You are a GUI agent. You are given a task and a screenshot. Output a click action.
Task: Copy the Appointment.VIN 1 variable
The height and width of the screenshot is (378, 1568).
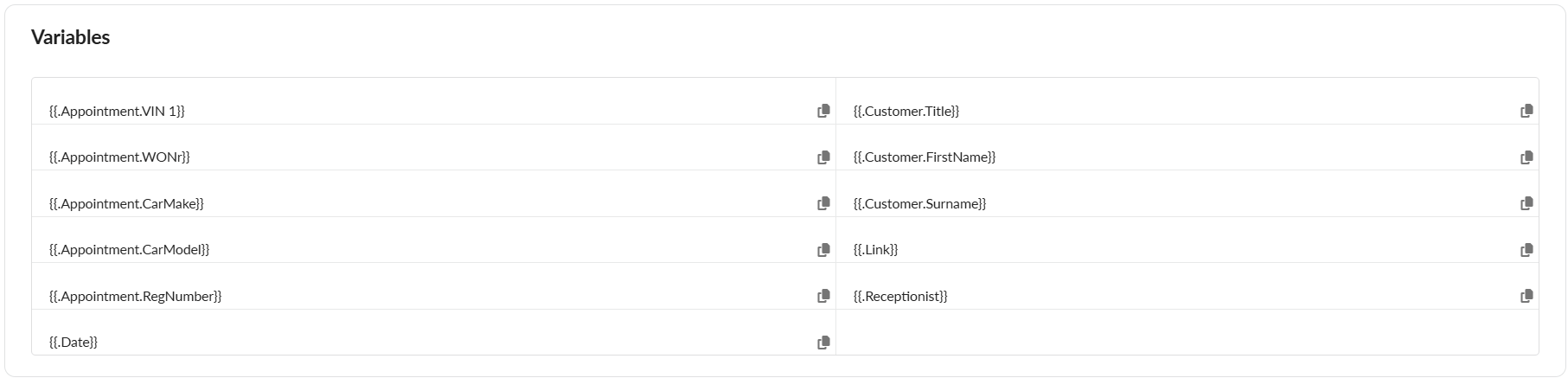[823, 111]
